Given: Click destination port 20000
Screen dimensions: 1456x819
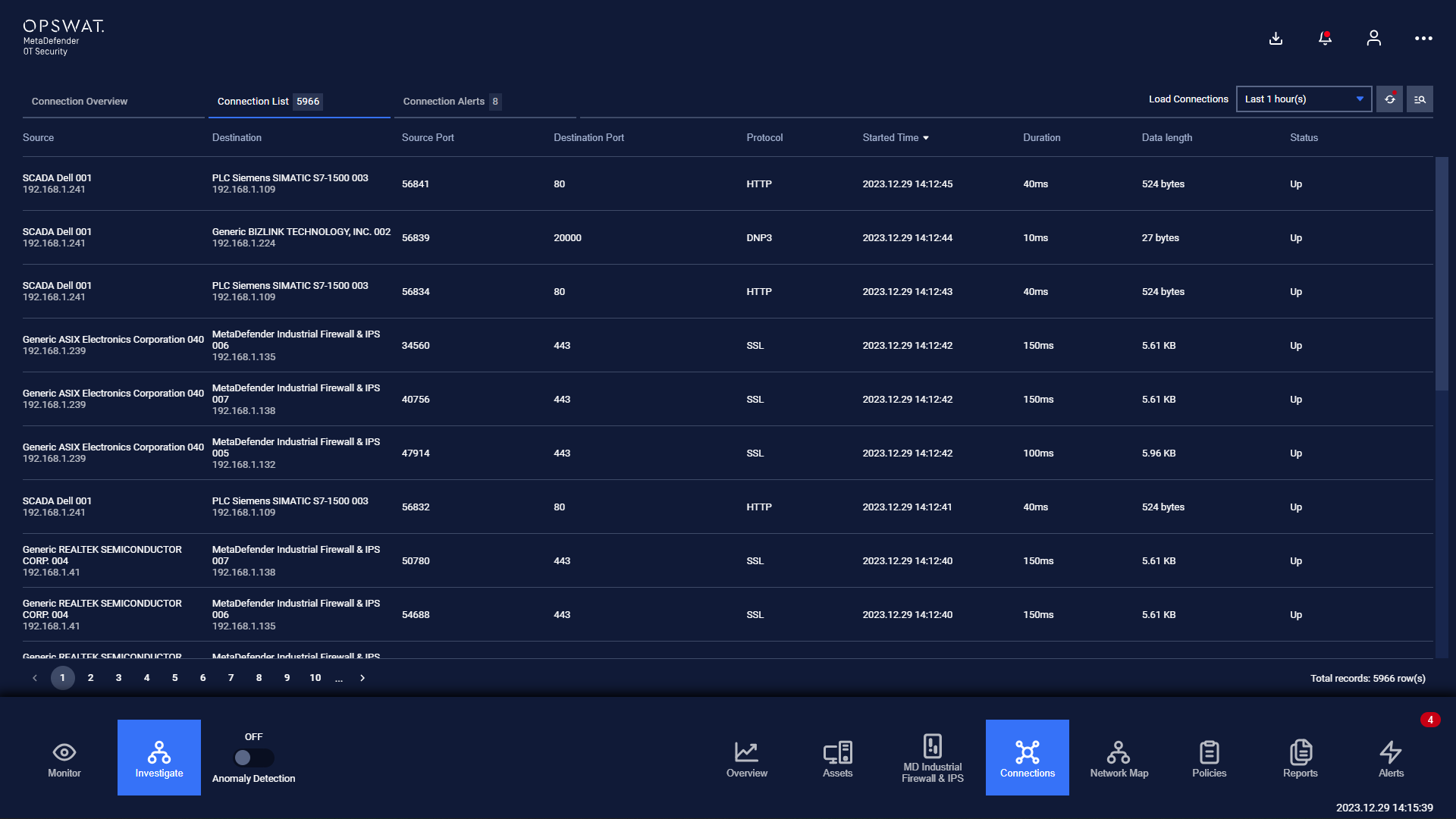Looking at the screenshot, I should (x=567, y=238).
